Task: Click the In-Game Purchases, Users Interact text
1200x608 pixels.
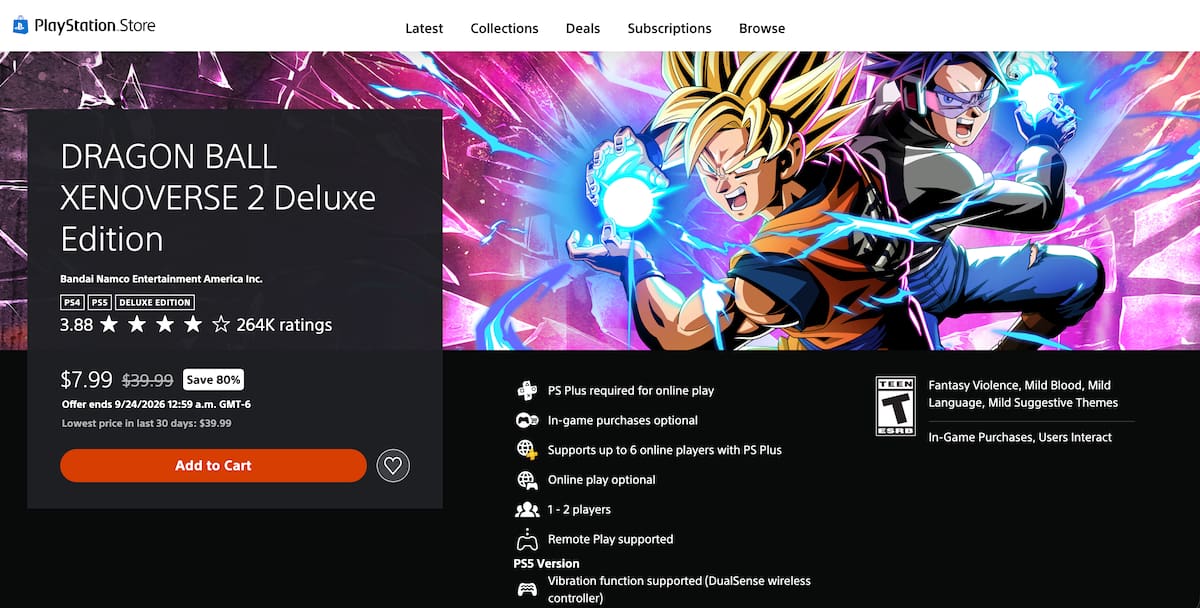Action: [x=1020, y=437]
